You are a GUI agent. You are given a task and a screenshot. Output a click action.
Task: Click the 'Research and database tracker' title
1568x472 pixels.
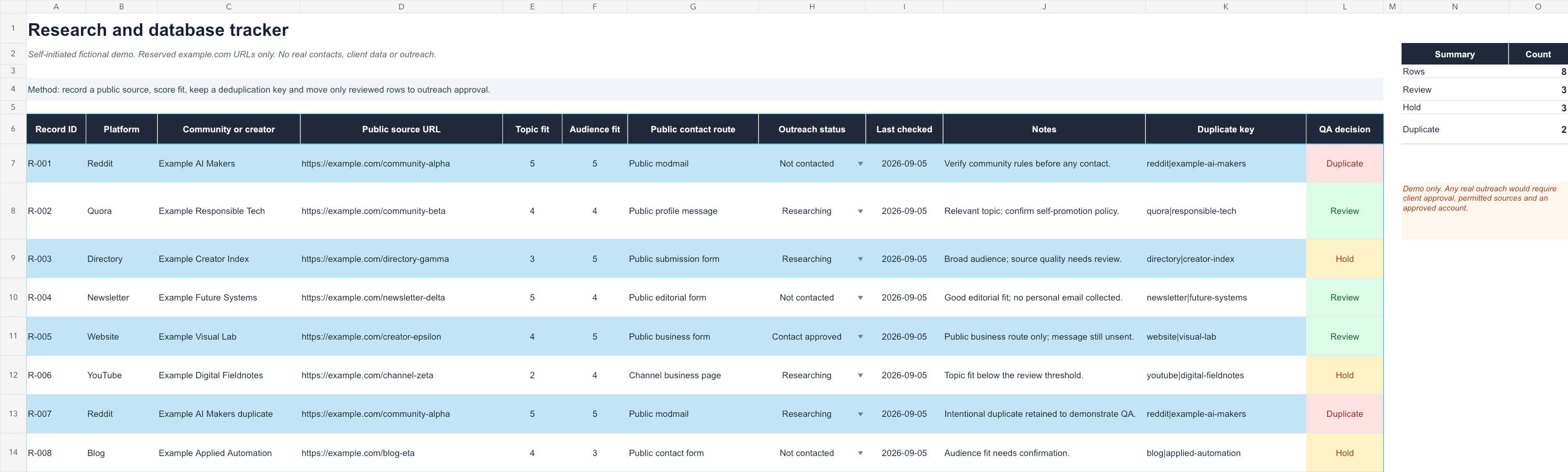[158, 30]
